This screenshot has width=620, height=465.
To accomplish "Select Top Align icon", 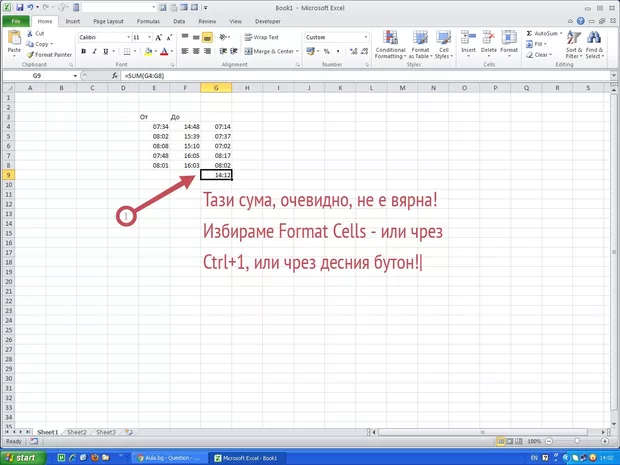I will click(185, 37).
